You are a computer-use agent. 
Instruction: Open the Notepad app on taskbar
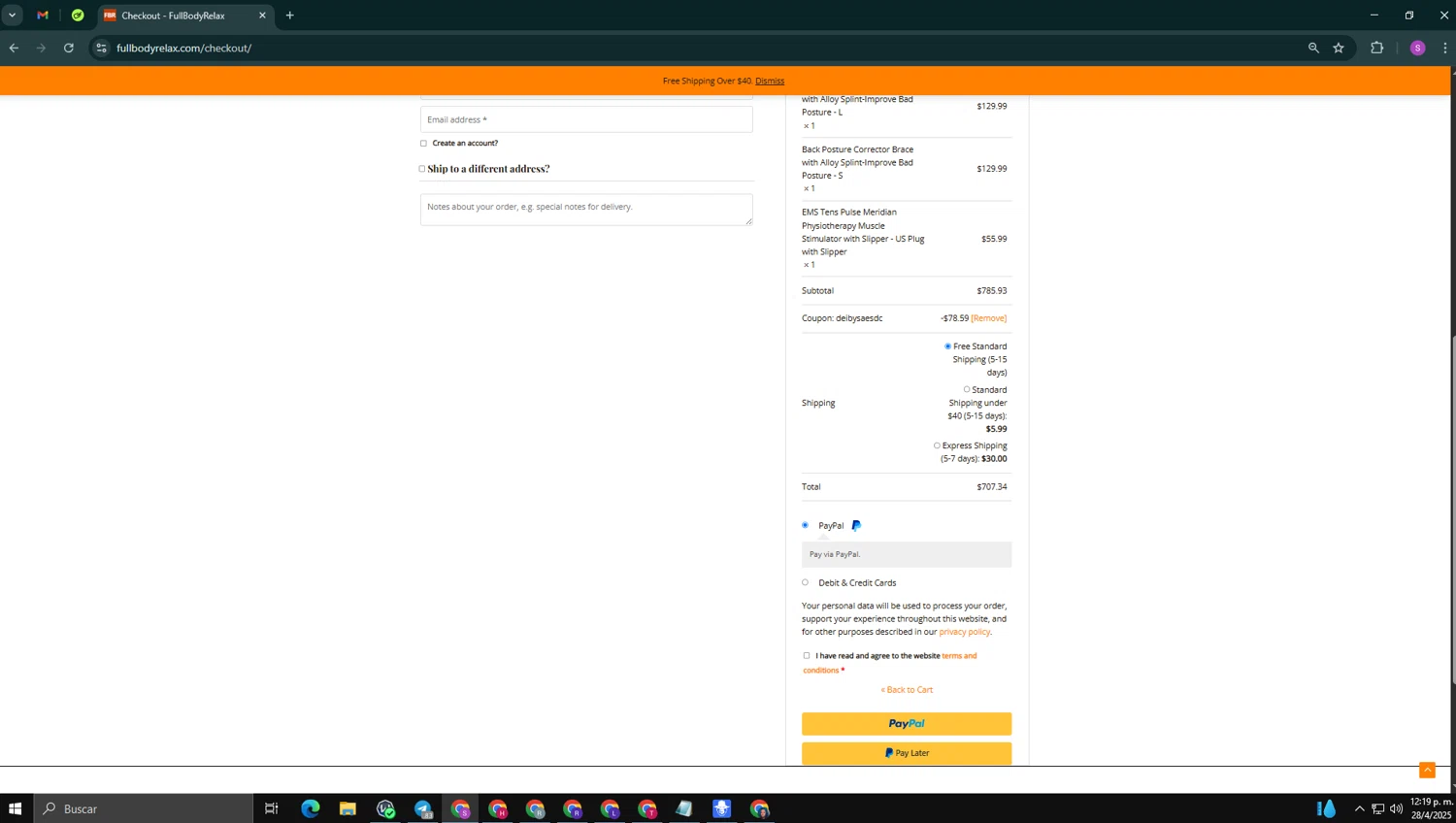point(684,808)
